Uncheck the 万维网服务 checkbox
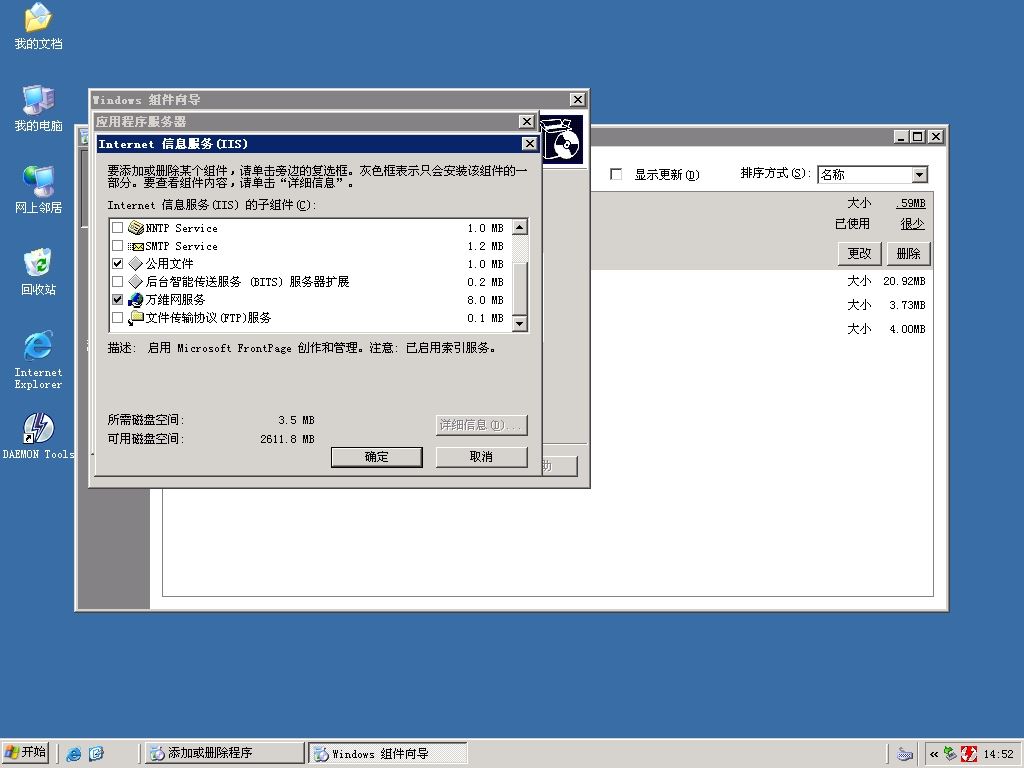 click(x=118, y=300)
